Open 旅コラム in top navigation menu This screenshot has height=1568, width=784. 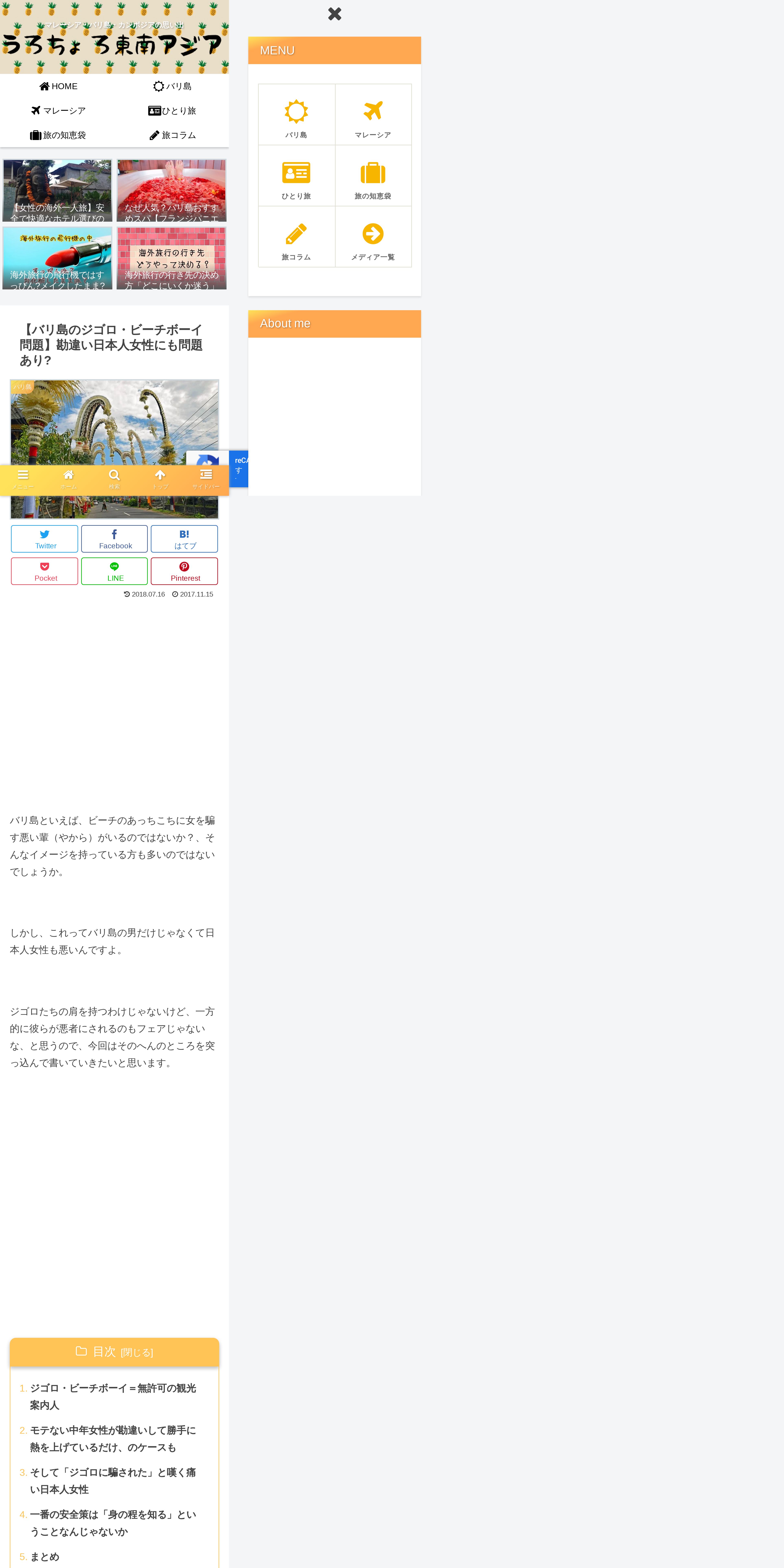click(x=172, y=135)
